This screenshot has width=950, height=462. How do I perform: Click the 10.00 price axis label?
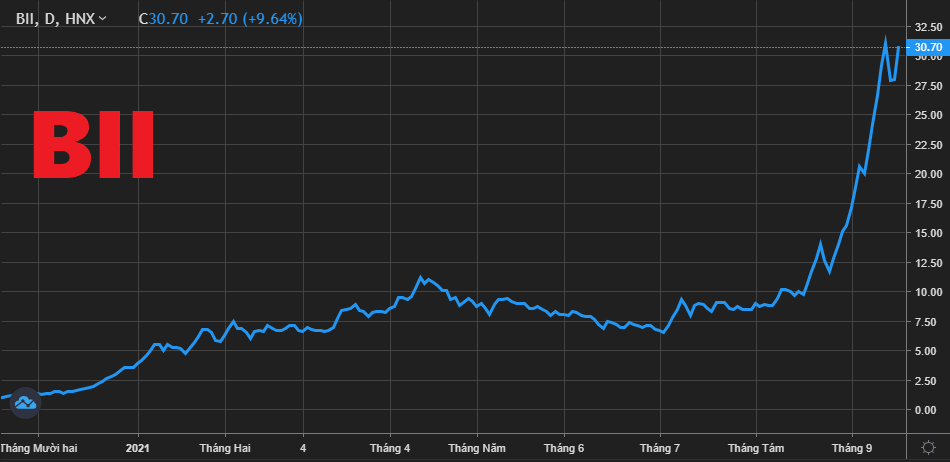(x=928, y=292)
